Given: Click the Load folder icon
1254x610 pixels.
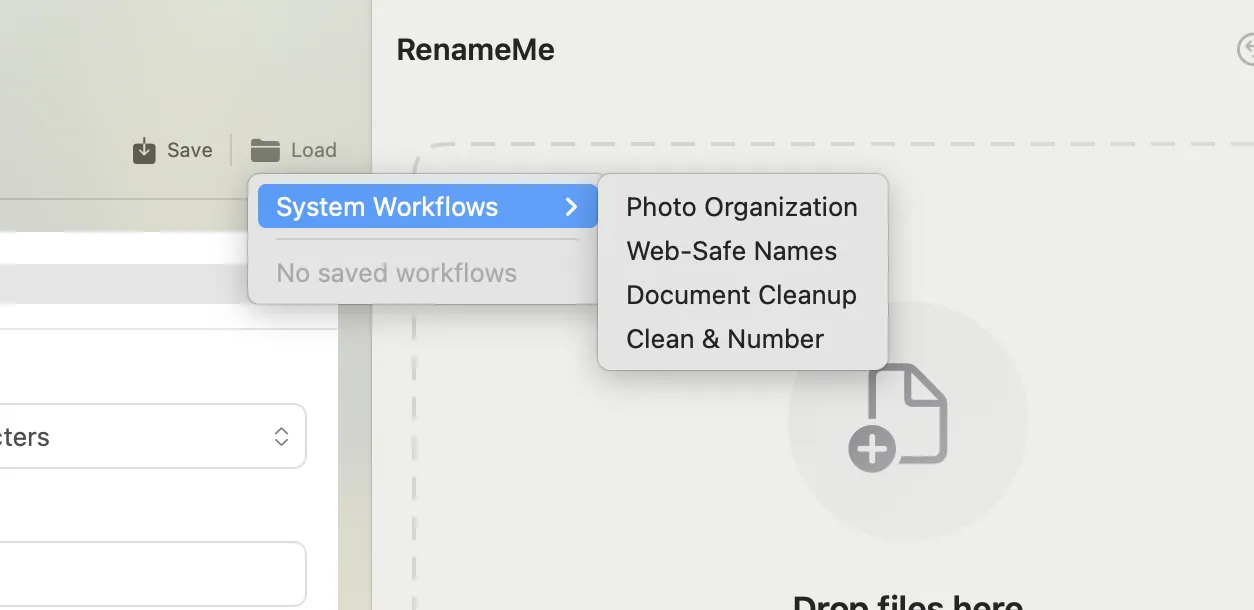Looking at the screenshot, I should (x=265, y=150).
